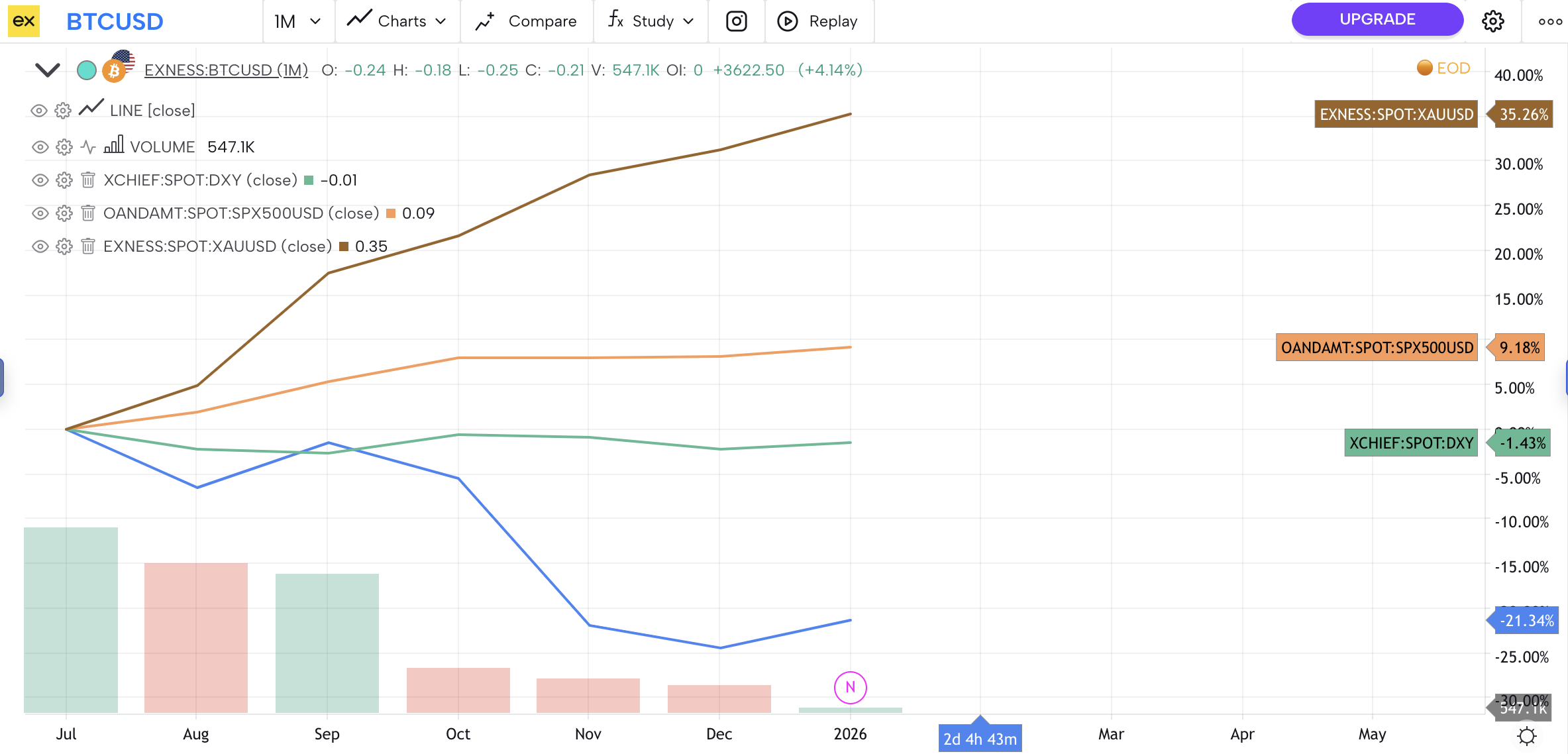Click the magenta N news marker
This screenshot has height=754, width=1568.
(x=850, y=687)
